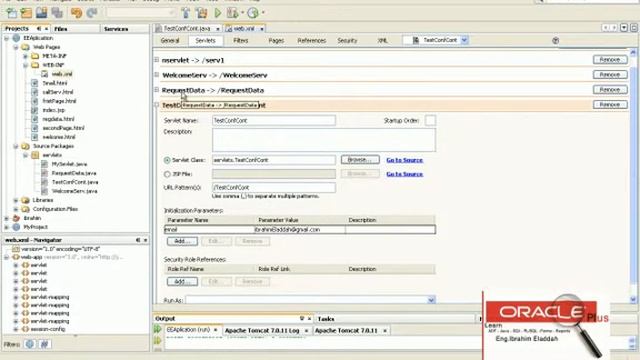
Task: Open the TestConfCont.java editor tab
Action: (x=187, y=29)
